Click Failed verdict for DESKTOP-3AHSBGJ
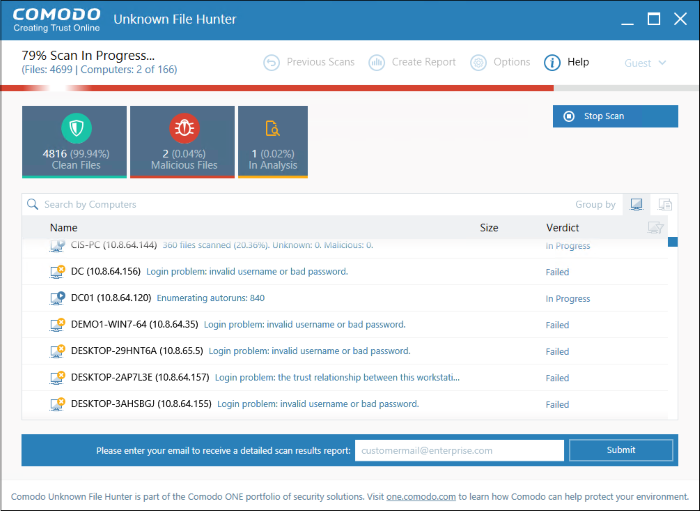The image size is (700, 511). point(557,404)
